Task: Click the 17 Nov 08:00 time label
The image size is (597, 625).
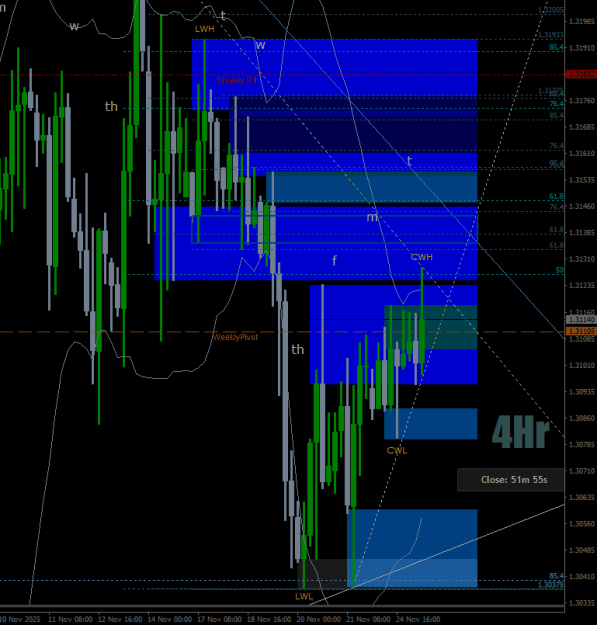Action: click(220, 619)
